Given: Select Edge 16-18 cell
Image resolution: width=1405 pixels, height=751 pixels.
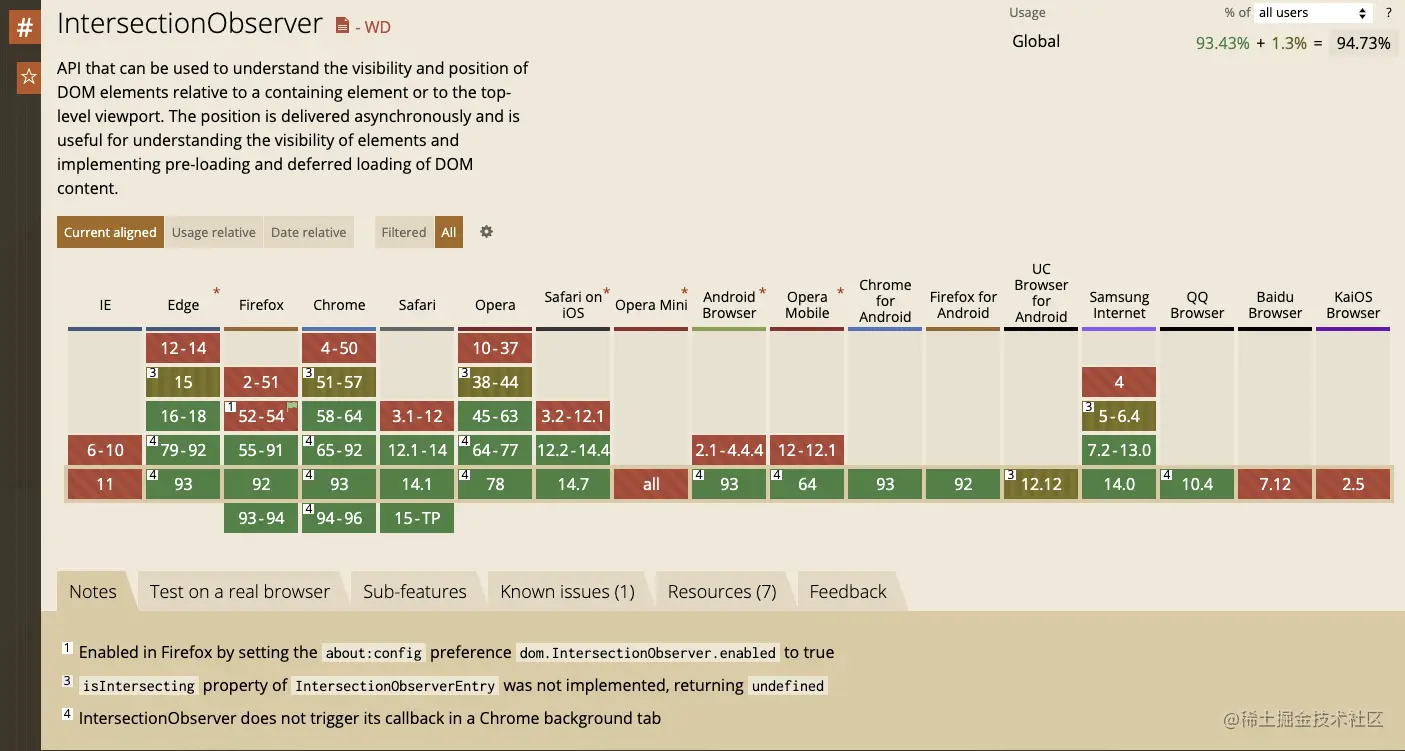Looking at the screenshot, I should point(183,416).
